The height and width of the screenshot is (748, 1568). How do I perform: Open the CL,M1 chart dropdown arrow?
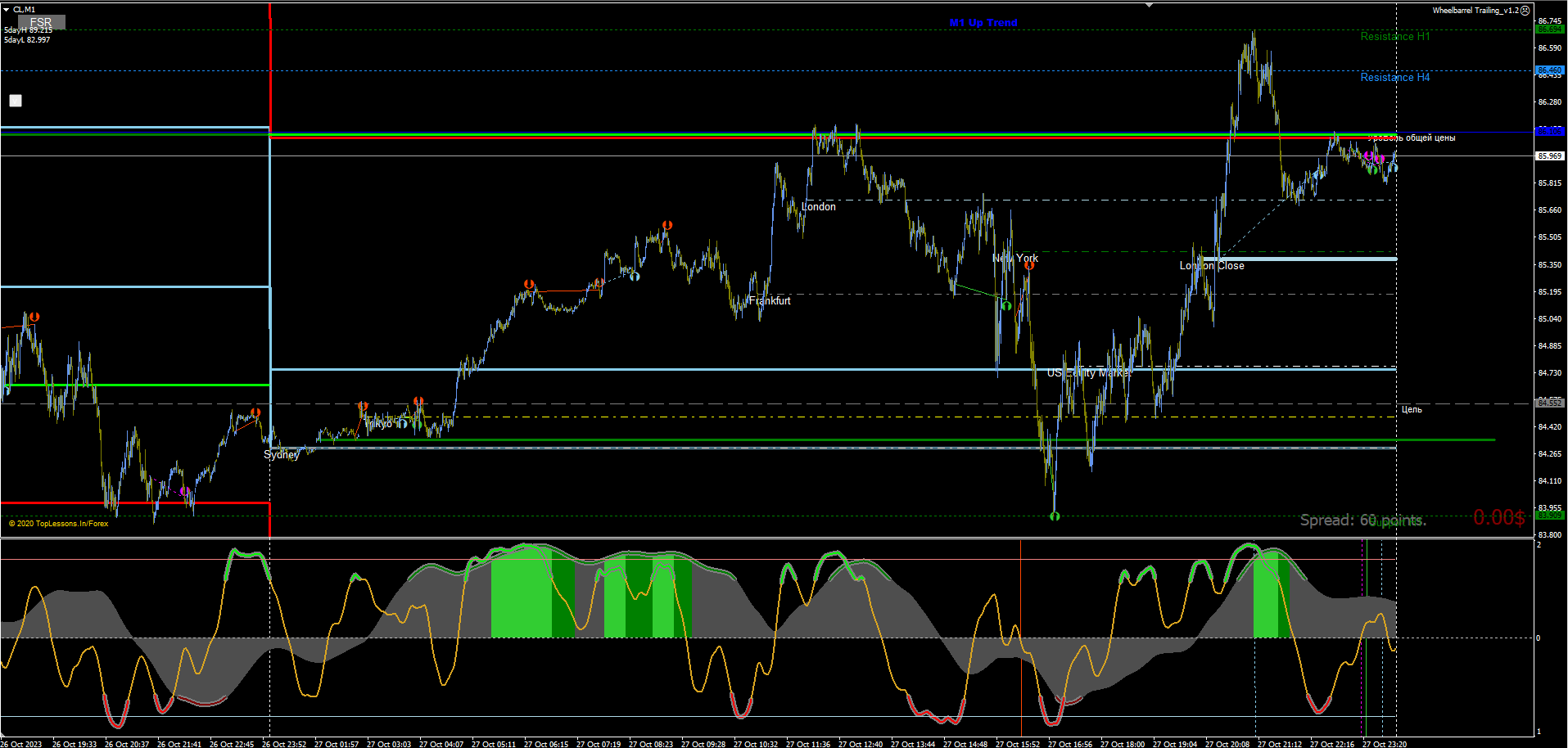pos(6,10)
